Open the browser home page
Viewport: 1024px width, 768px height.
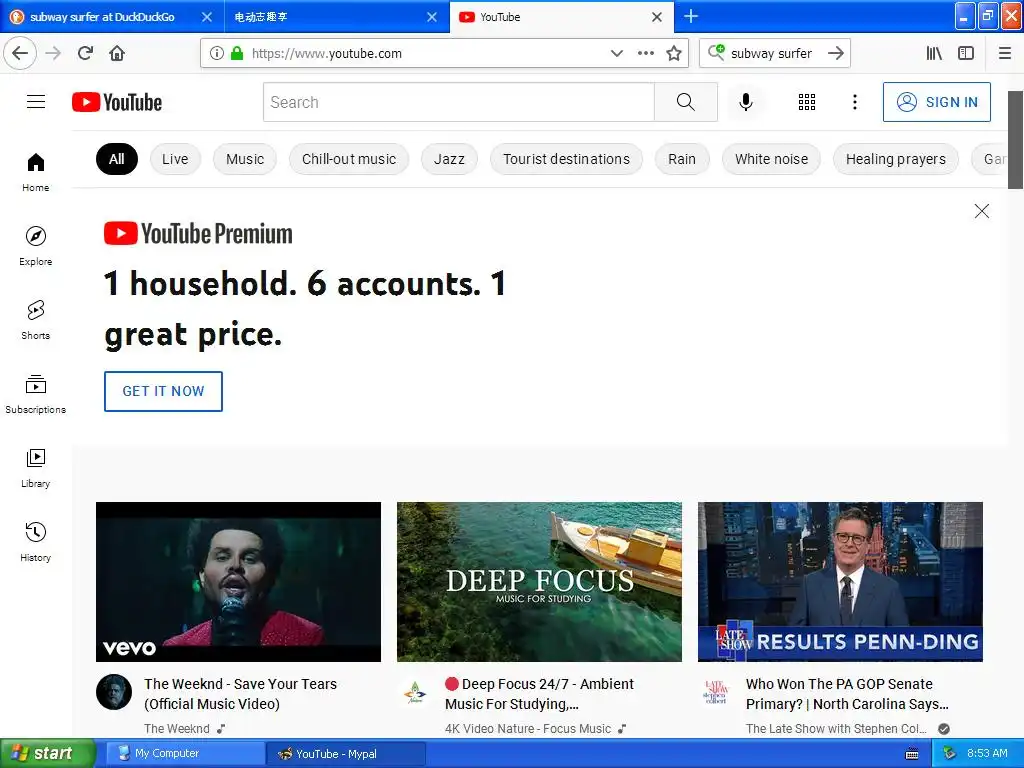[117, 53]
